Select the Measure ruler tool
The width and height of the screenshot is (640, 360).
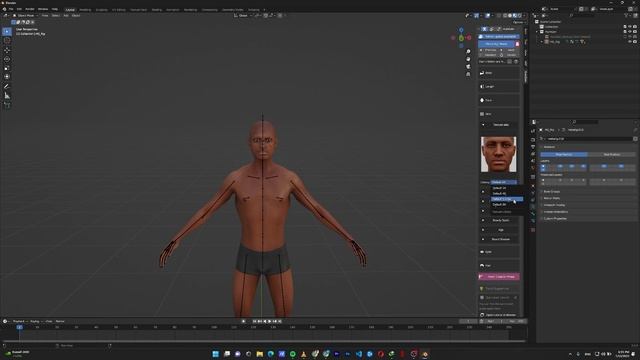pos(7,96)
